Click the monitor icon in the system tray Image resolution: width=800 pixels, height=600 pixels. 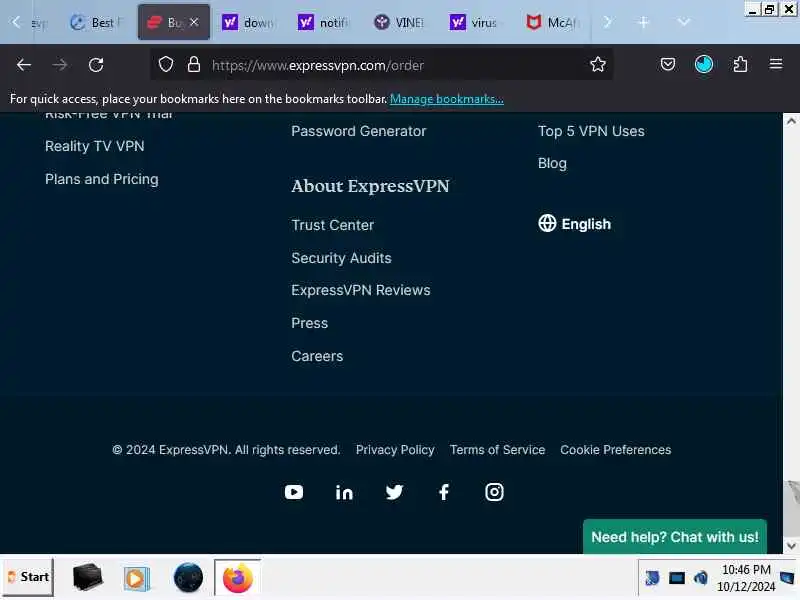click(x=677, y=578)
